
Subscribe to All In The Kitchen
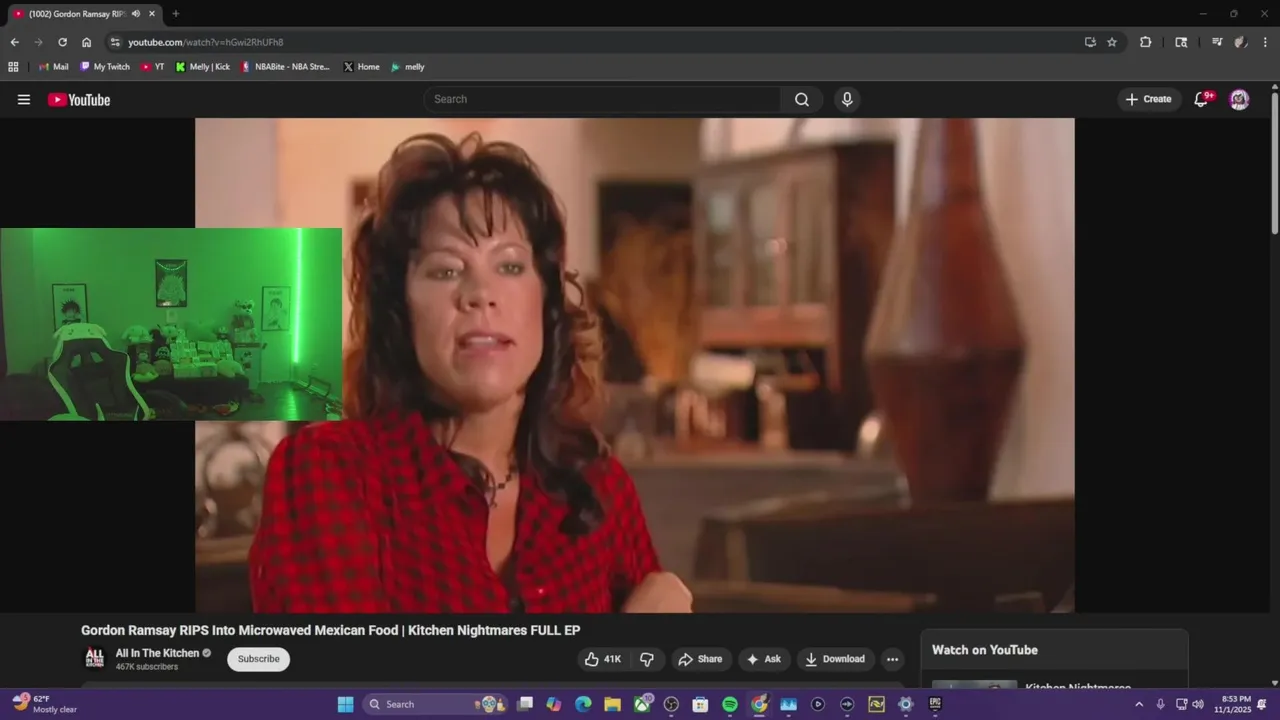click(x=258, y=659)
